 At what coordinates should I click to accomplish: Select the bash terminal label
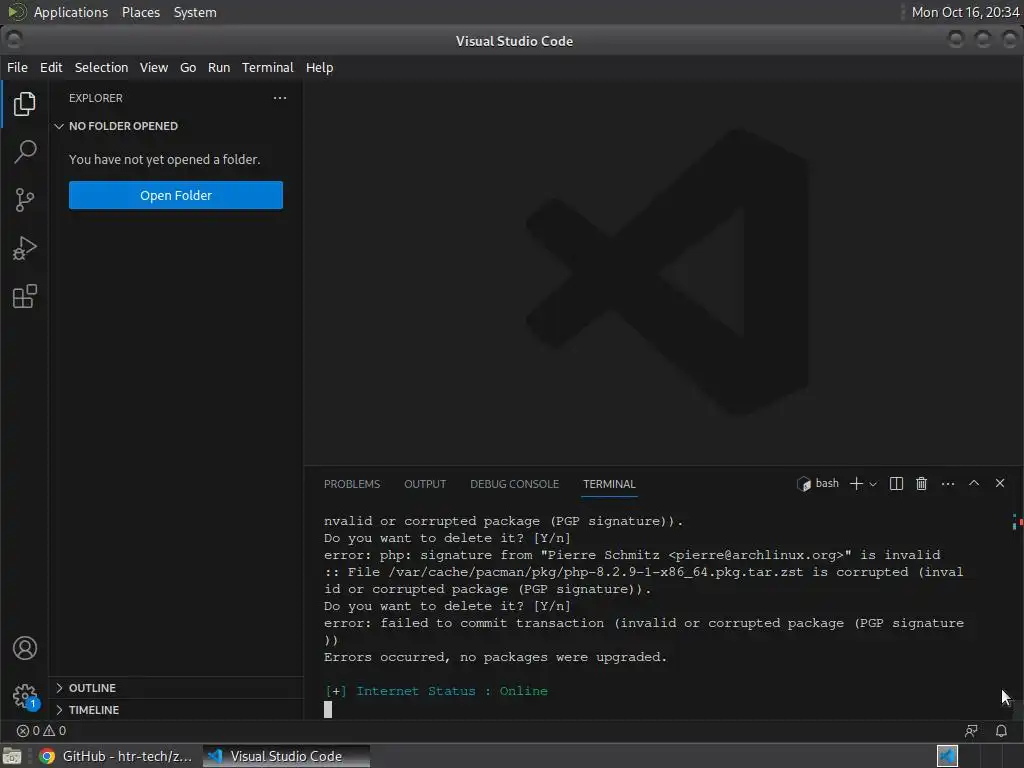click(818, 483)
